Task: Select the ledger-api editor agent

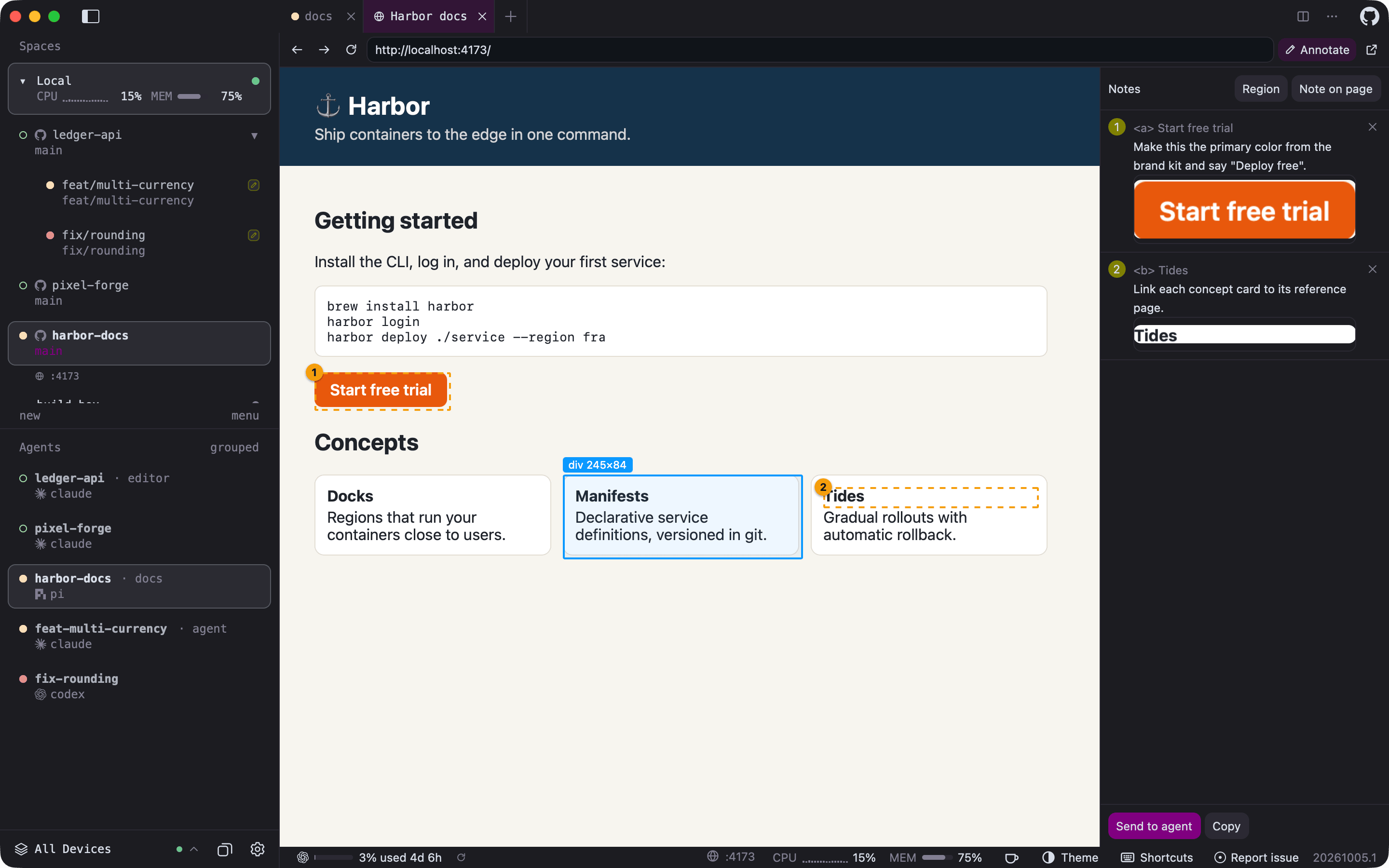Action: (139, 486)
